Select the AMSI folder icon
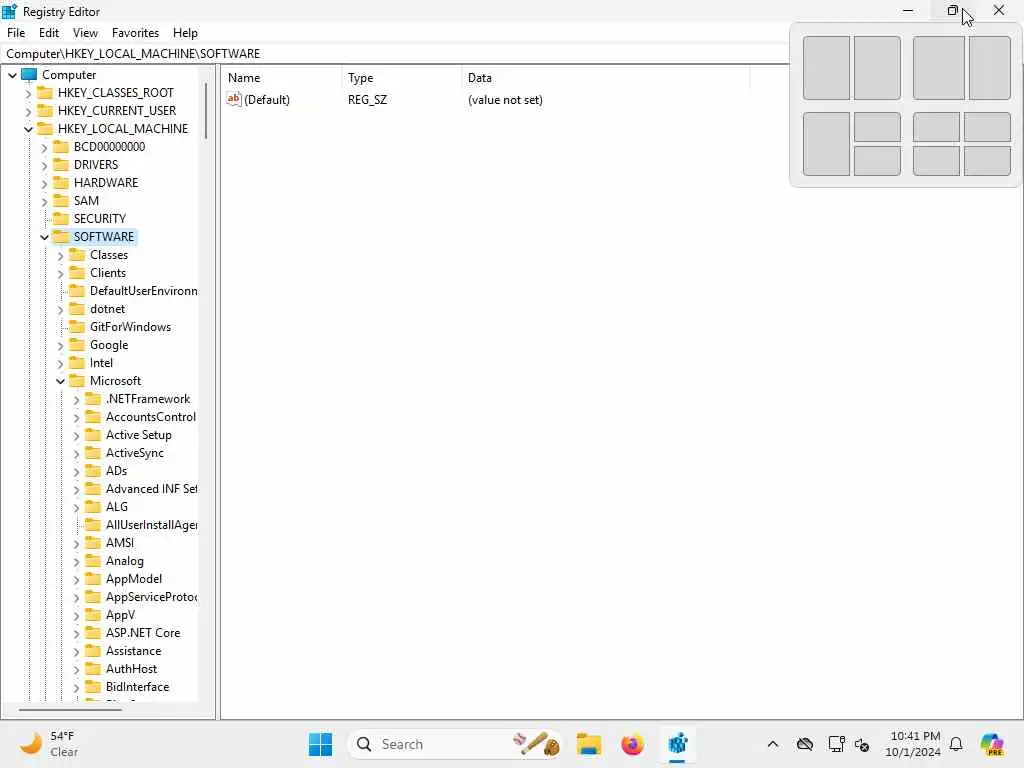Screen dimensions: 1024x768 click(x=93, y=543)
